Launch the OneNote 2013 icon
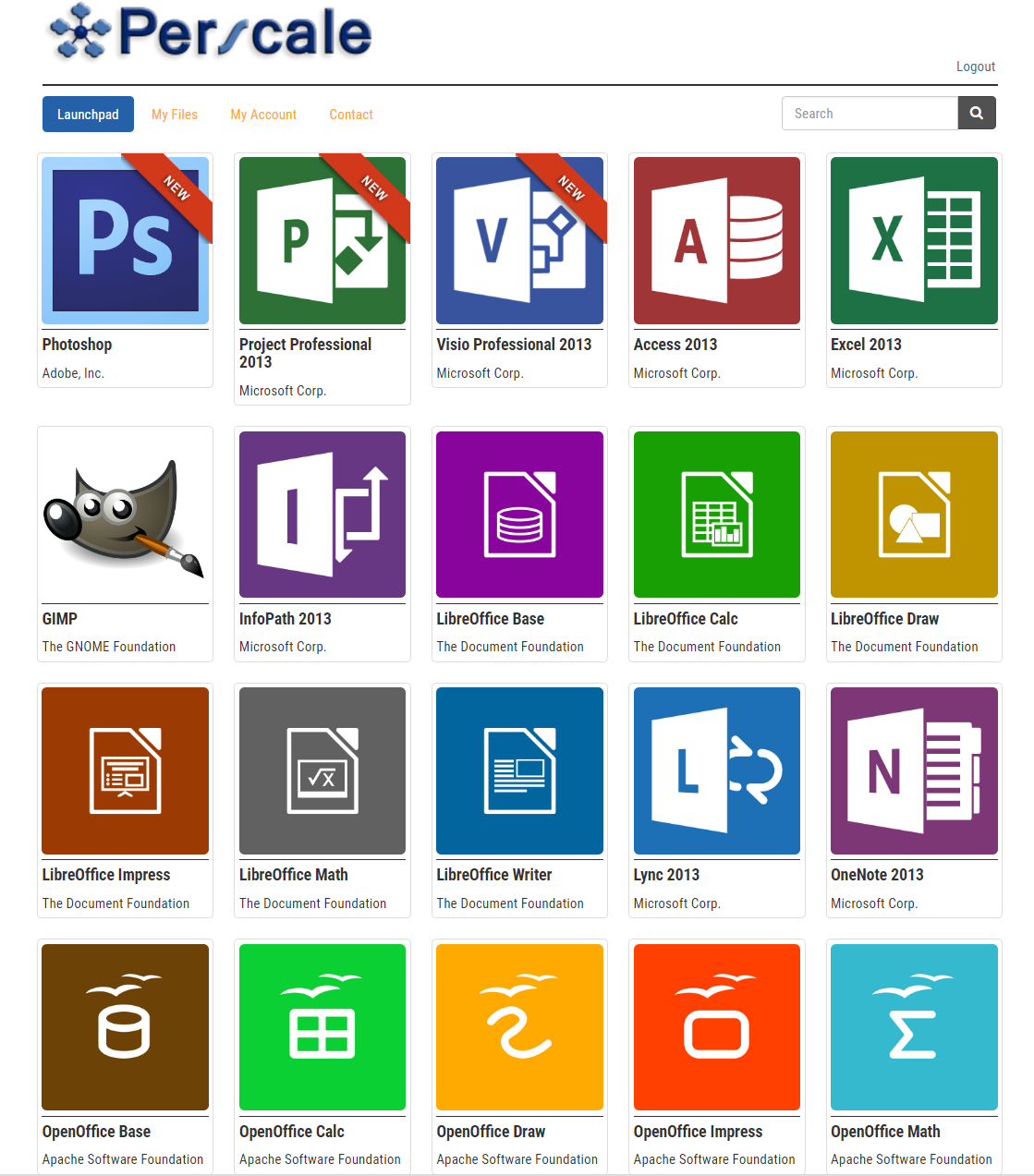 tap(914, 770)
